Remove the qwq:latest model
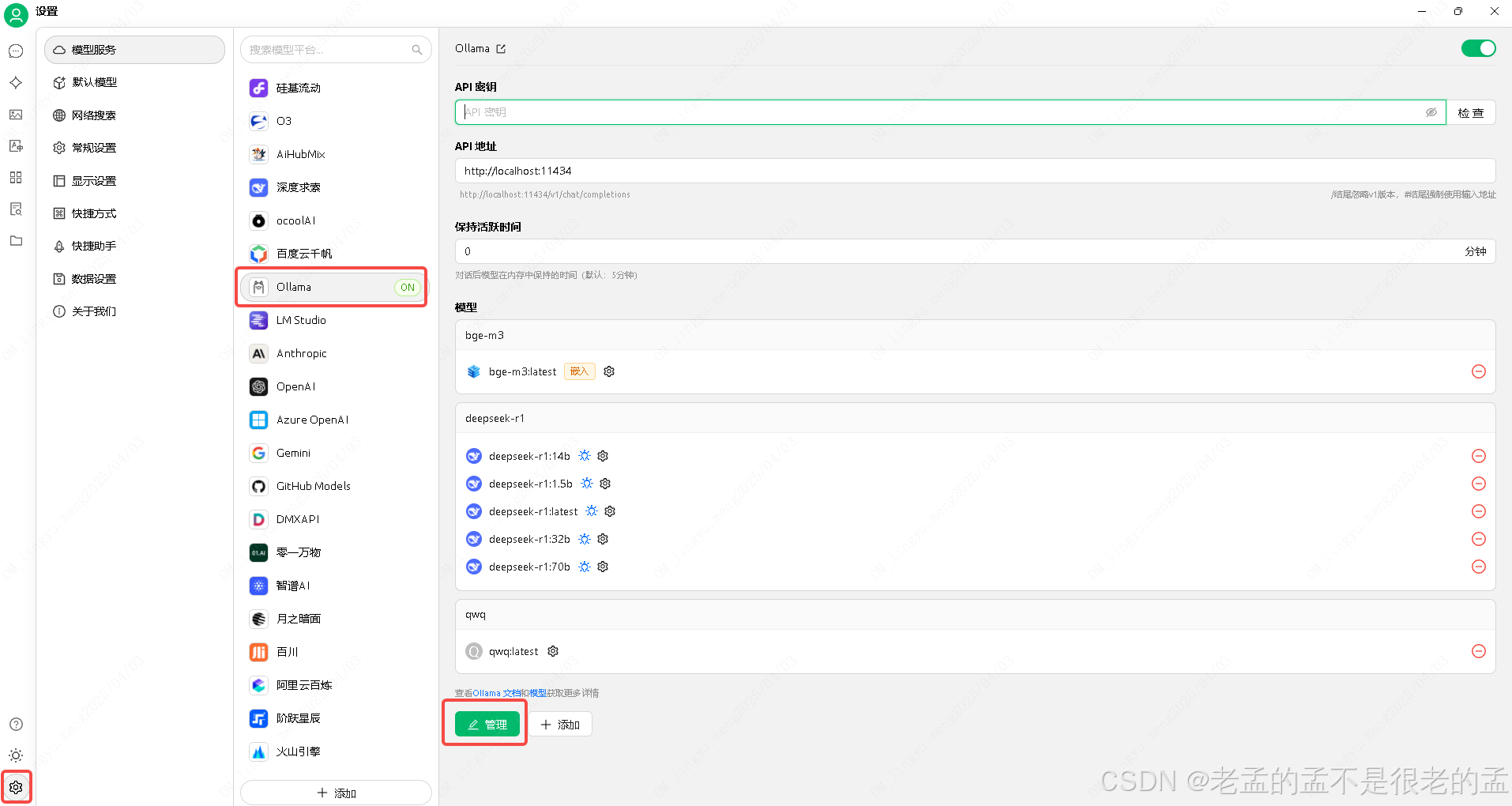This screenshot has width=1512, height=806. pos(1479,651)
